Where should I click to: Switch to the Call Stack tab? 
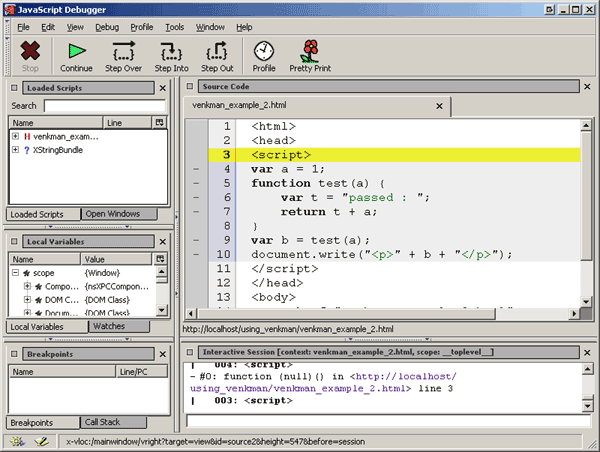tap(114, 422)
